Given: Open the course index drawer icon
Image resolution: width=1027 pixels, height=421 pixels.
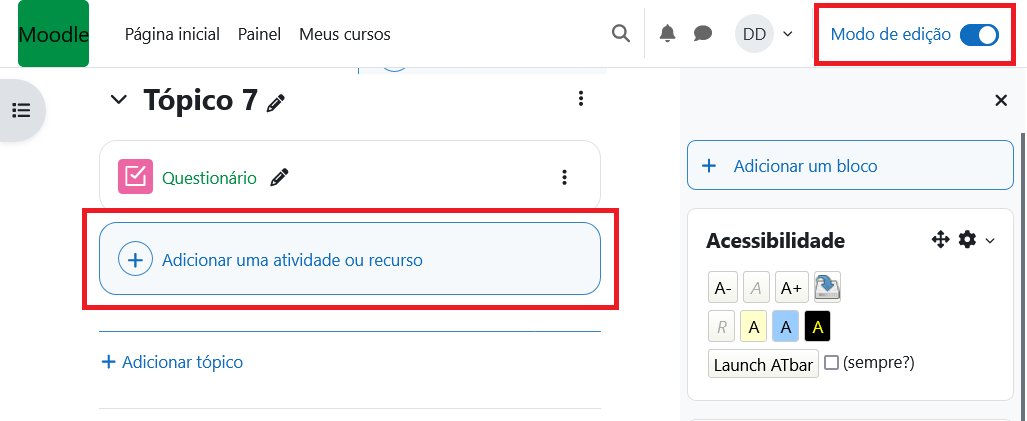Looking at the screenshot, I should pyautogui.click(x=21, y=110).
